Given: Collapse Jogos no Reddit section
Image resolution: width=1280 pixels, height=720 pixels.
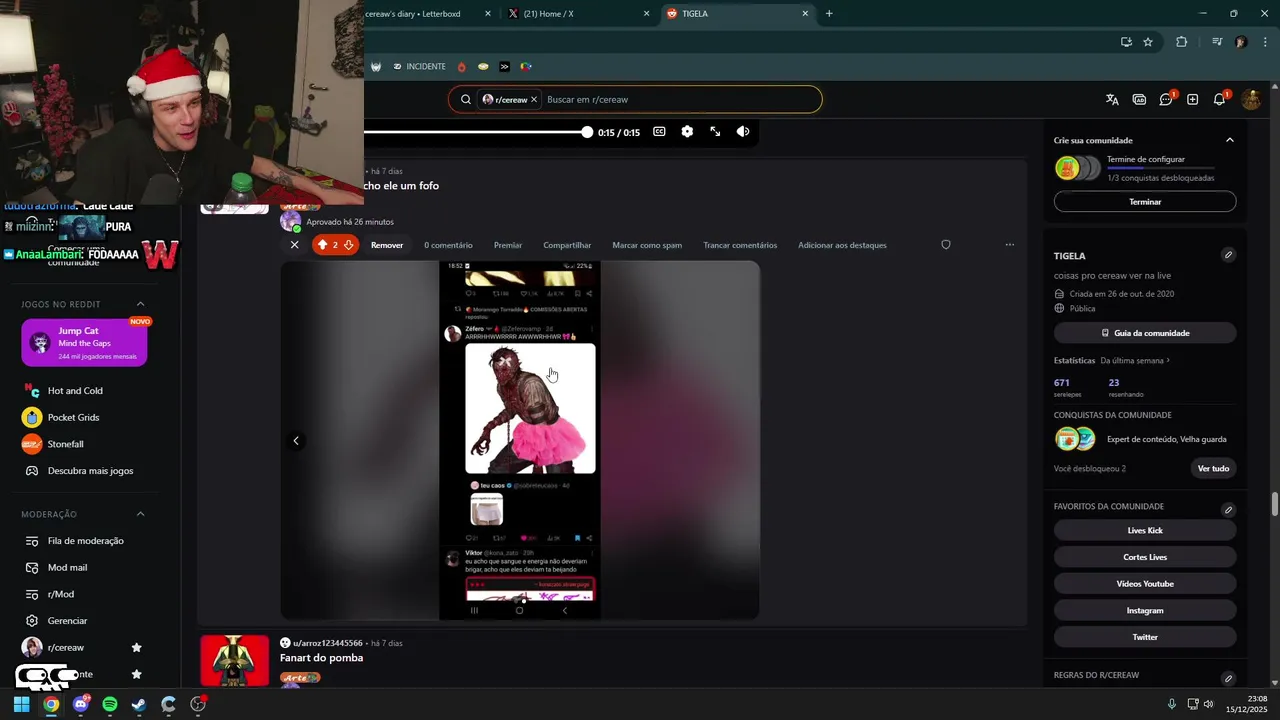Looking at the screenshot, I should (140, 304).
